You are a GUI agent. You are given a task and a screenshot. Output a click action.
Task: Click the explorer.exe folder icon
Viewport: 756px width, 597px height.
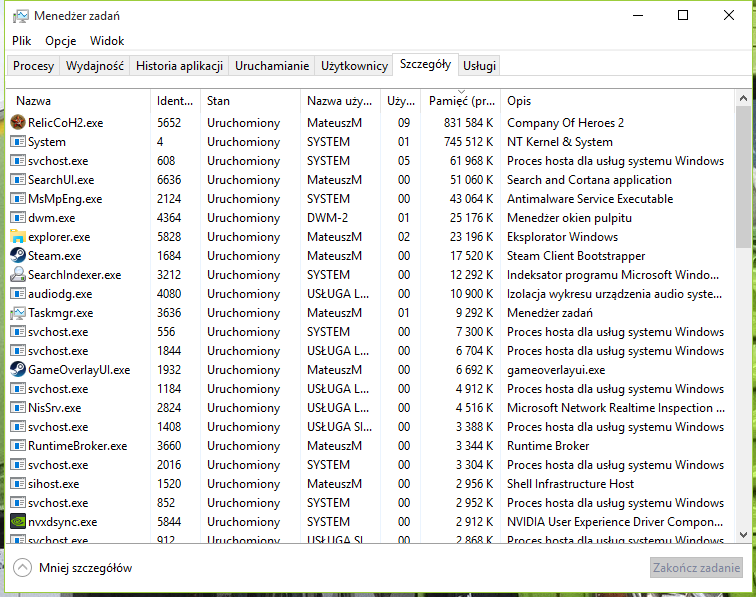click(x=18, y=237)
